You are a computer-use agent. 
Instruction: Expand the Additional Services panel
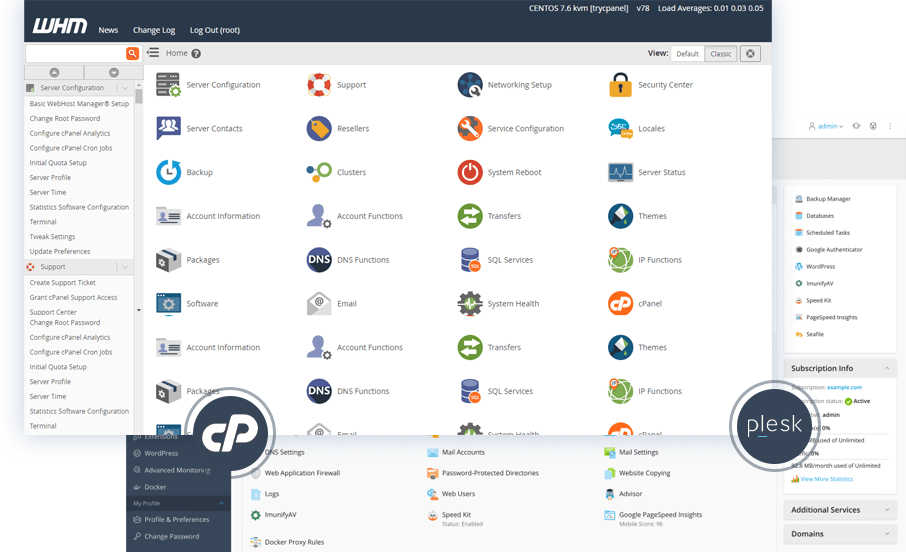click(x=887, y=510)
